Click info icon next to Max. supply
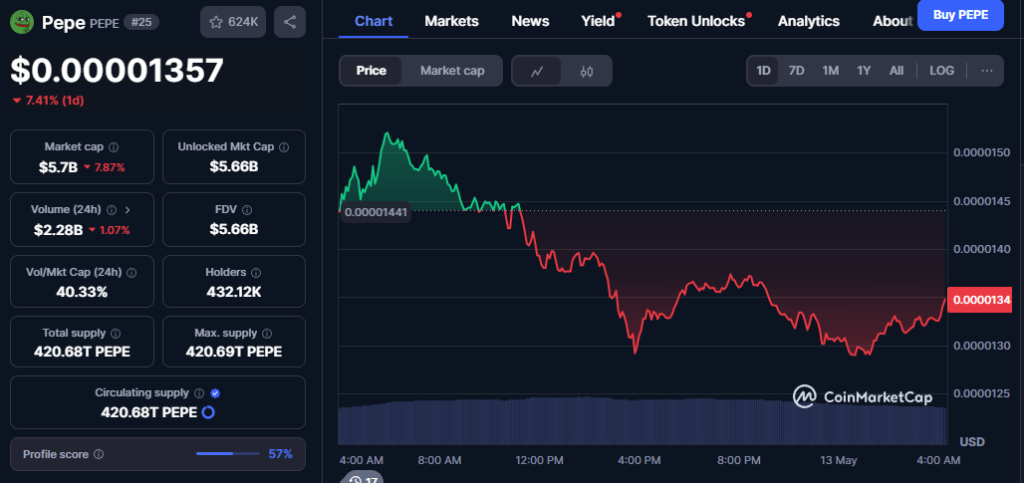This screenshot has width=1024, height=483. 267,334
